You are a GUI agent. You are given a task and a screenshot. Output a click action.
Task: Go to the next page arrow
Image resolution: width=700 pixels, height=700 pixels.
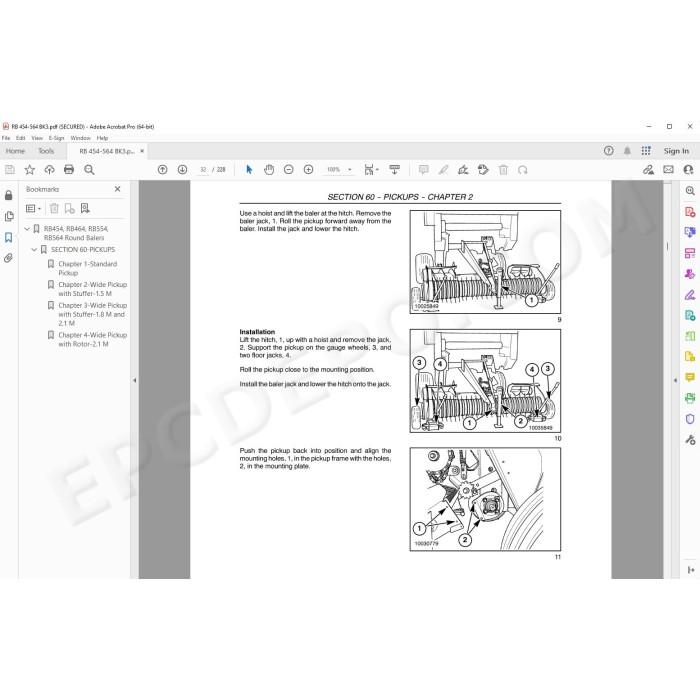[x=182, y=170]
